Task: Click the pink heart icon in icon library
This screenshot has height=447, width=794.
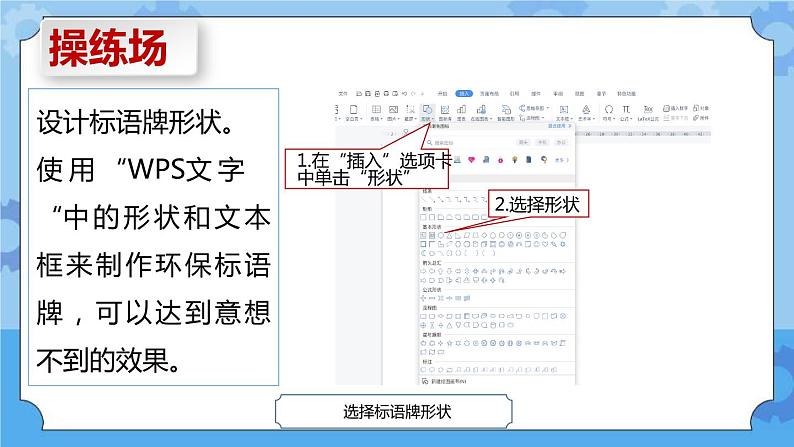Action: pyautogui.click(x=471, y=159)
